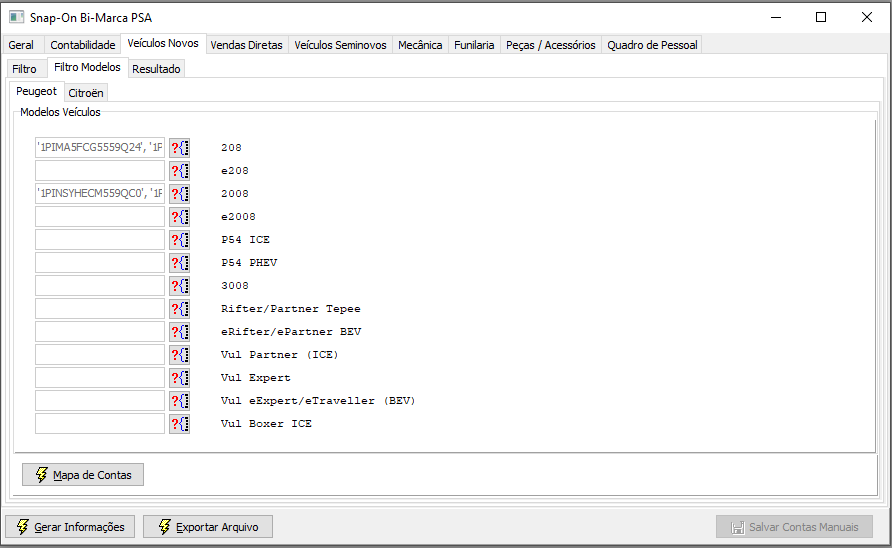Open the lookup icon for 2008

pyautogui.click(x=179, y=194)
